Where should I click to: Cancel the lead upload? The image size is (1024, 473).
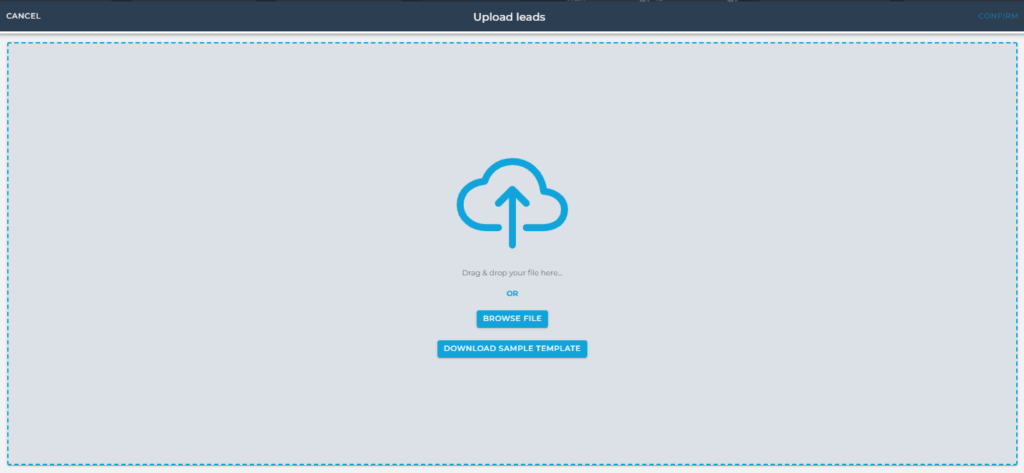(23, 16)
